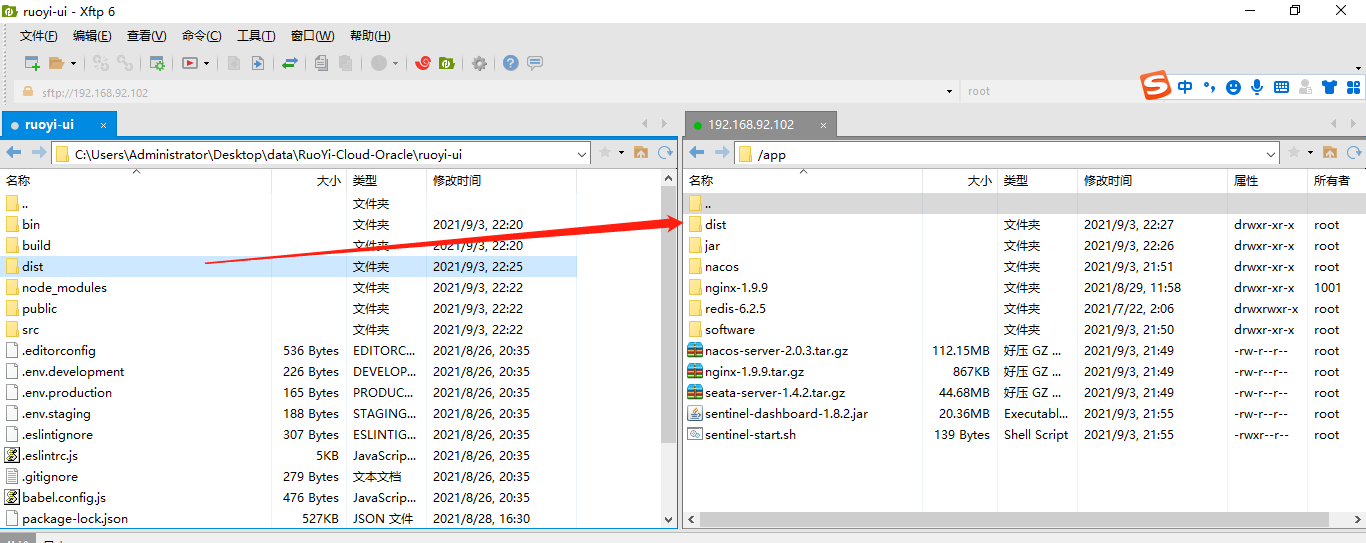
Task: Expand the Open session dropdown arrow
Action: click(x=73, y=63)
